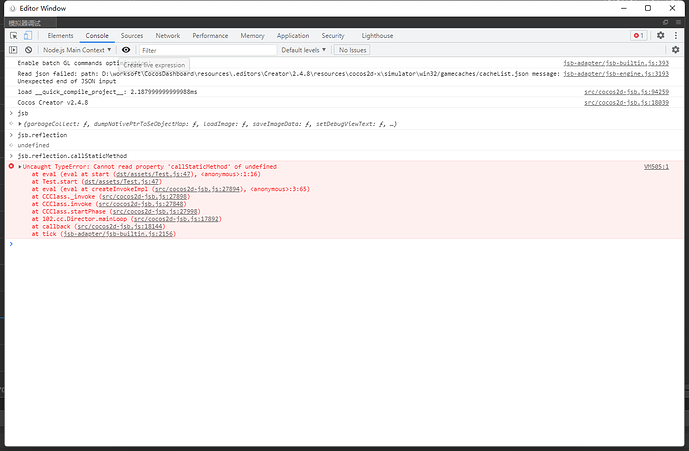Switch to the Sources tab
Screen dimensions: 689x451
point(132,36)
